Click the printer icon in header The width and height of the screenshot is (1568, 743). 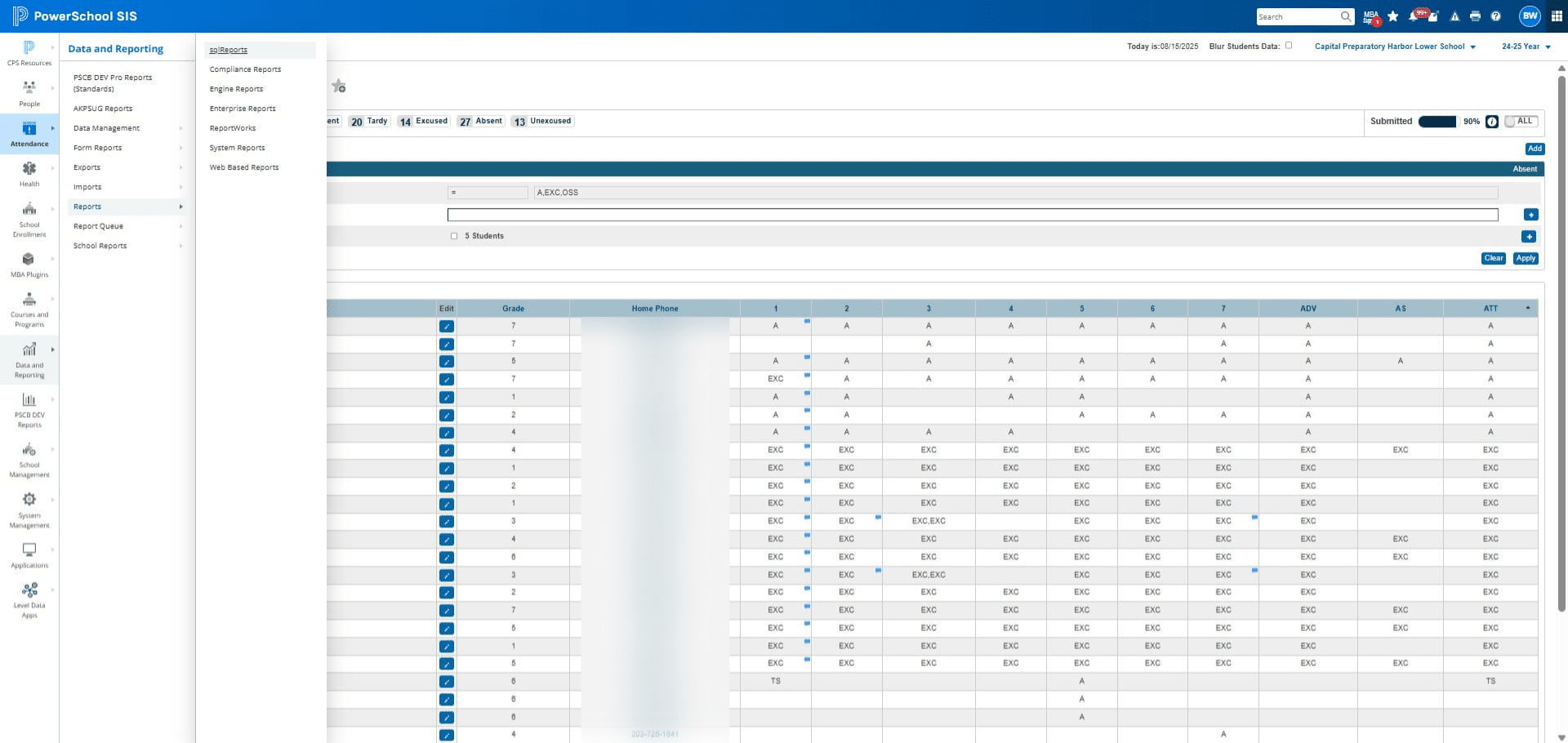pyautogui.click(x=1475, y=16)
